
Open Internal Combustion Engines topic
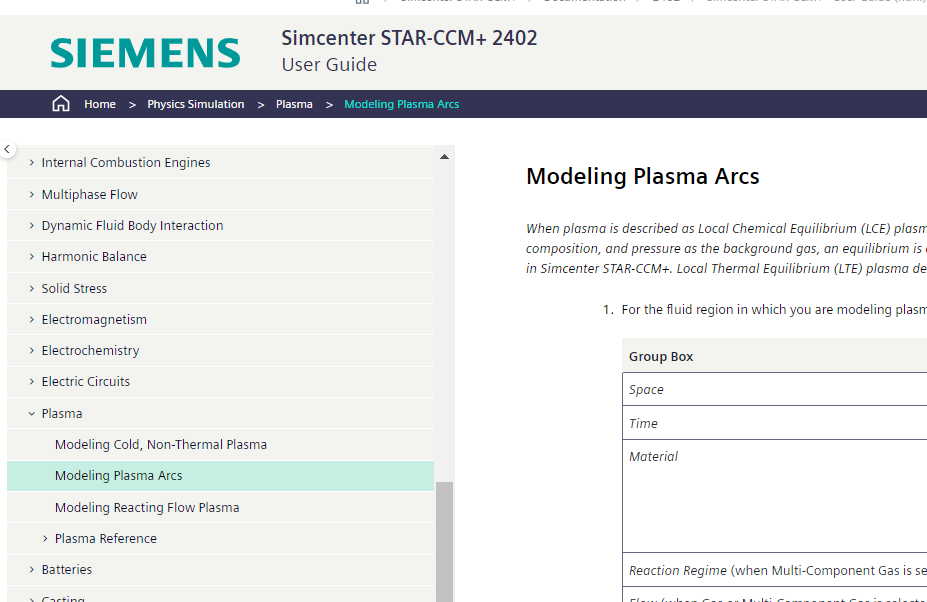click(x=126, y=163)
